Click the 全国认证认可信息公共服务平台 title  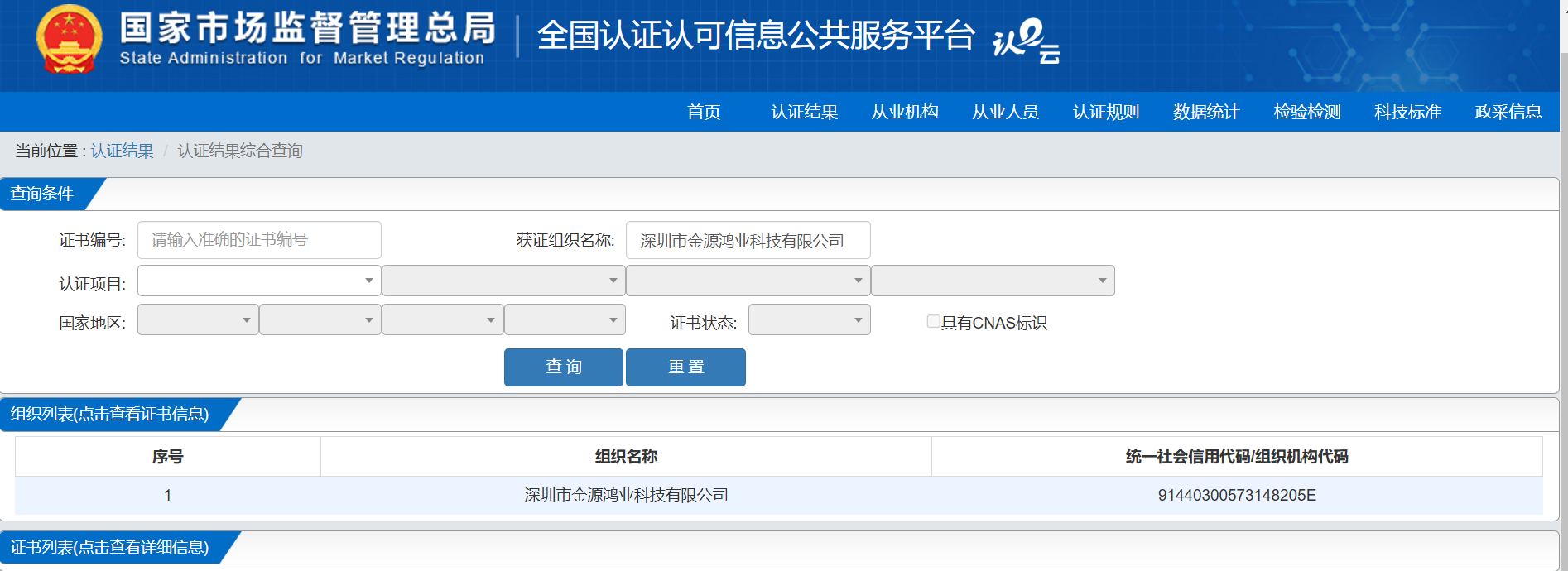point(756,36)
